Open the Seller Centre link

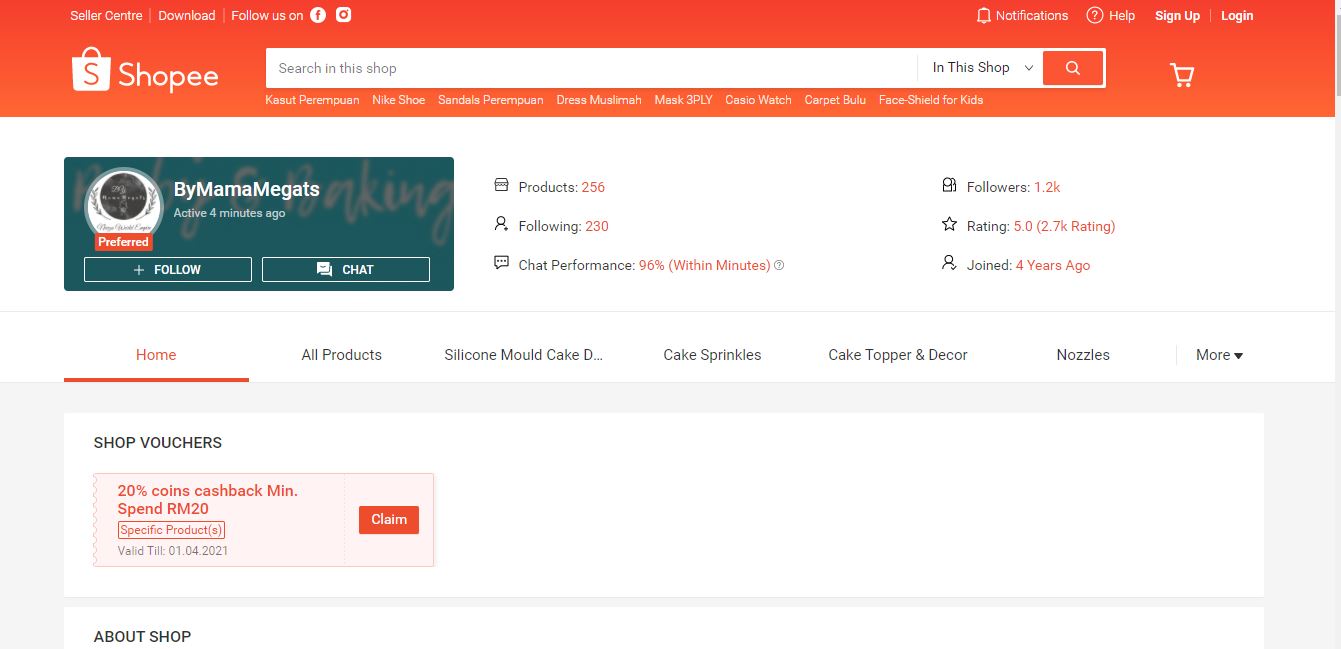coord(106,15)
